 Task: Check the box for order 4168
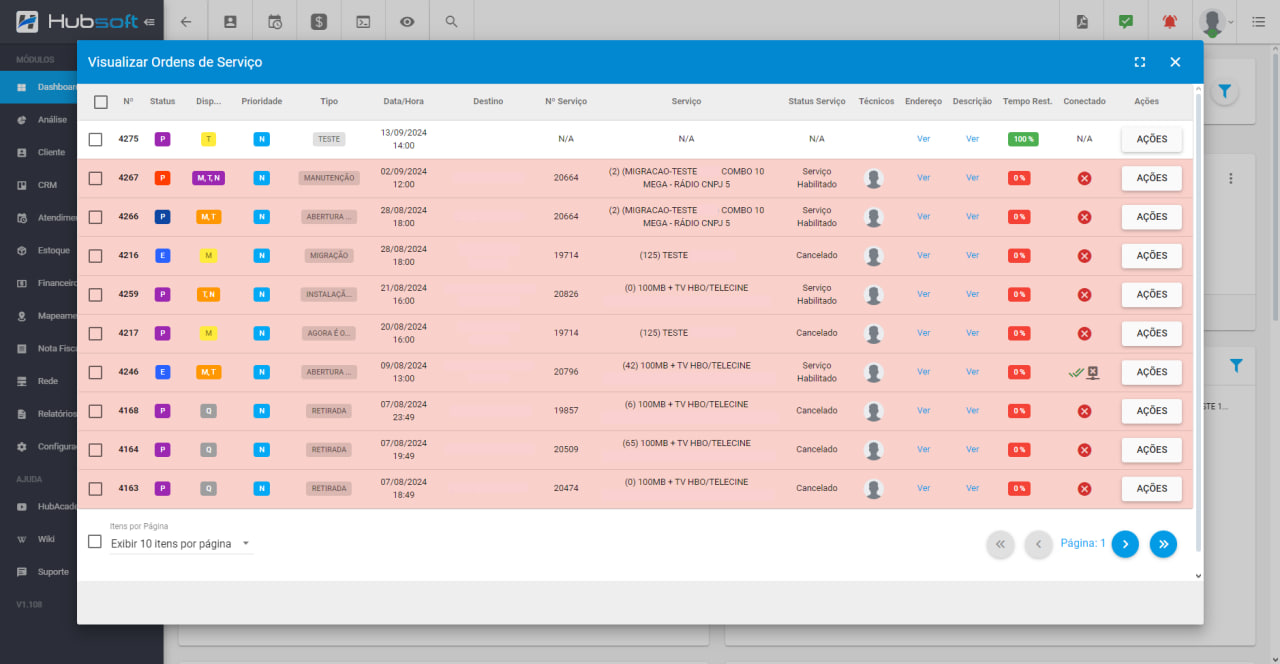pyautogui.click(x=95, y=411)
